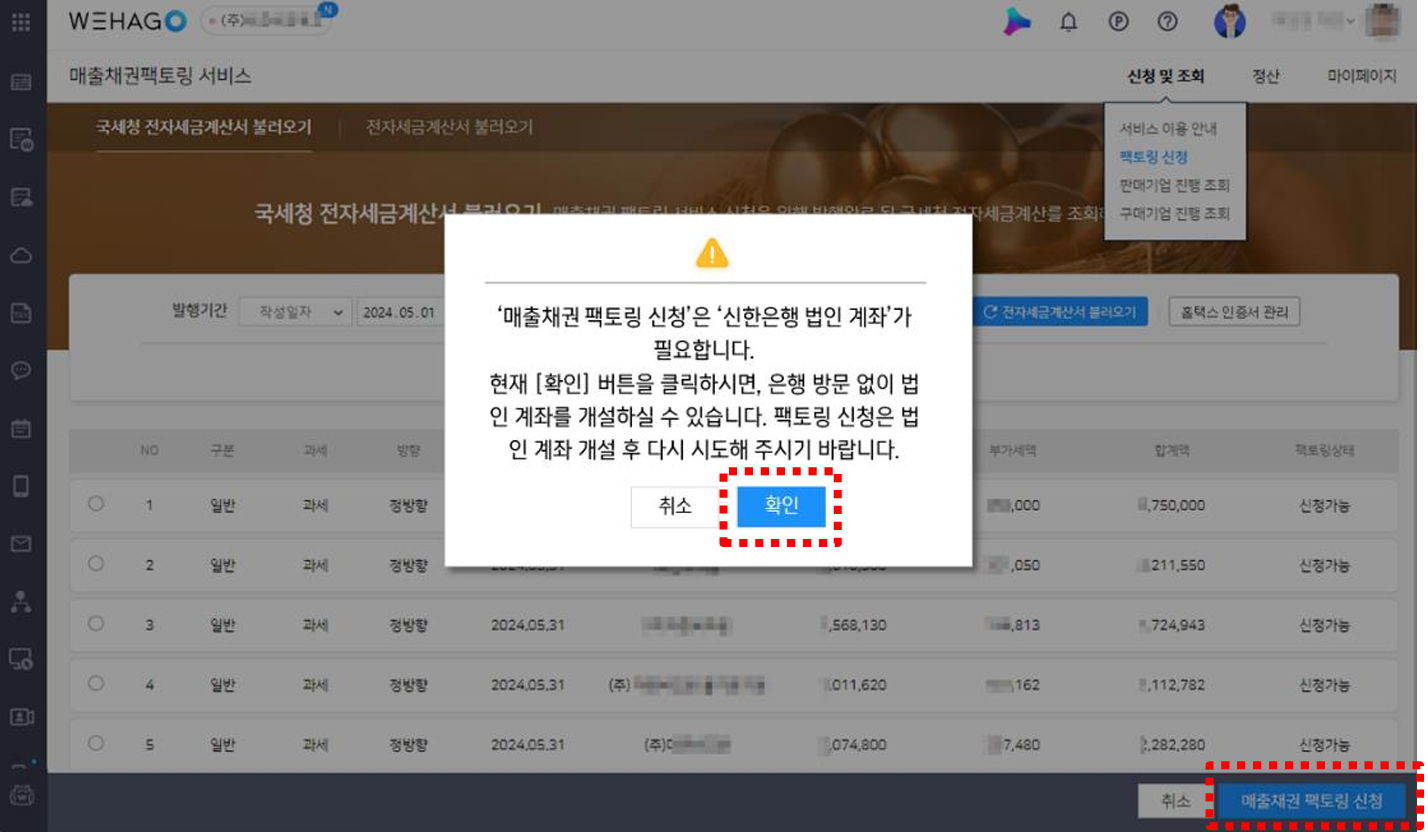Image resolution: width=1428 pixels, height=838 pixels.
Task: Open the mobile device icon in sidebar
Action: click(x=22, y=483)
